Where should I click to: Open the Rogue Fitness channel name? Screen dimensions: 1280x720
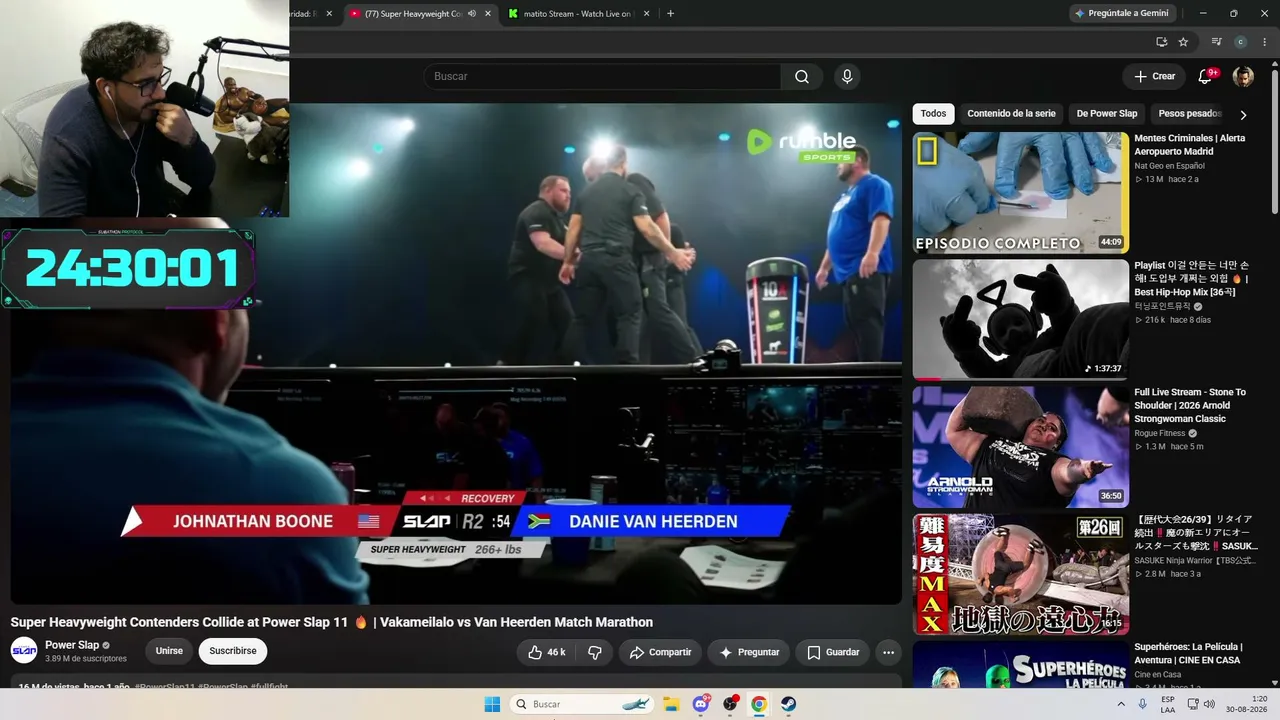1160,433
